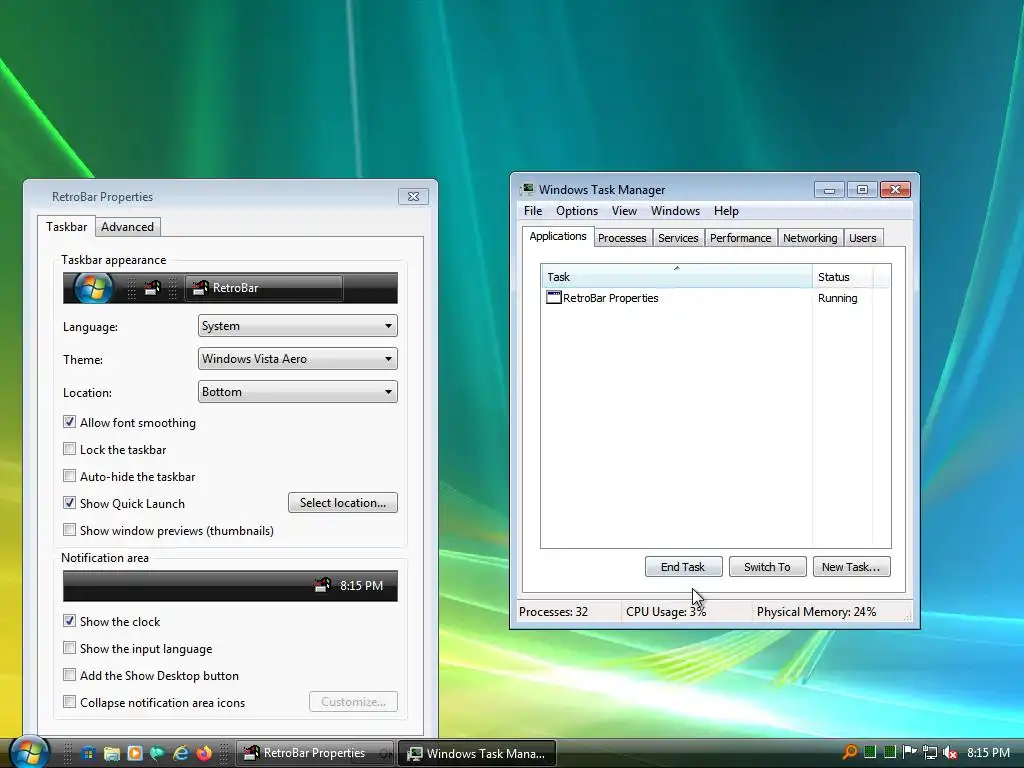Switch to the Users tab
Viewport: 1024px width, 768px height.
point(863,238)
